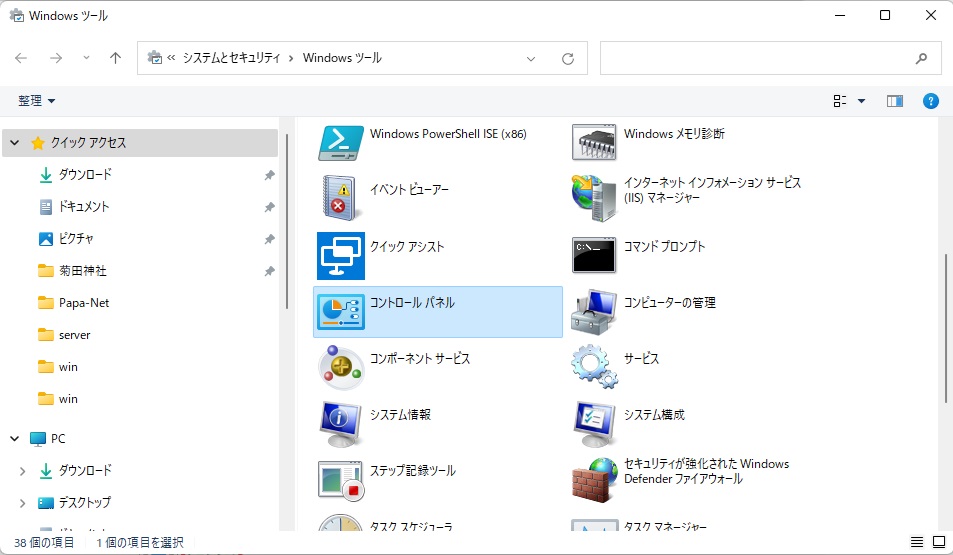Click the イベント ビューアー label text
Image resolution: width=953 pixels, height=555 pixels.
(410, 190)
